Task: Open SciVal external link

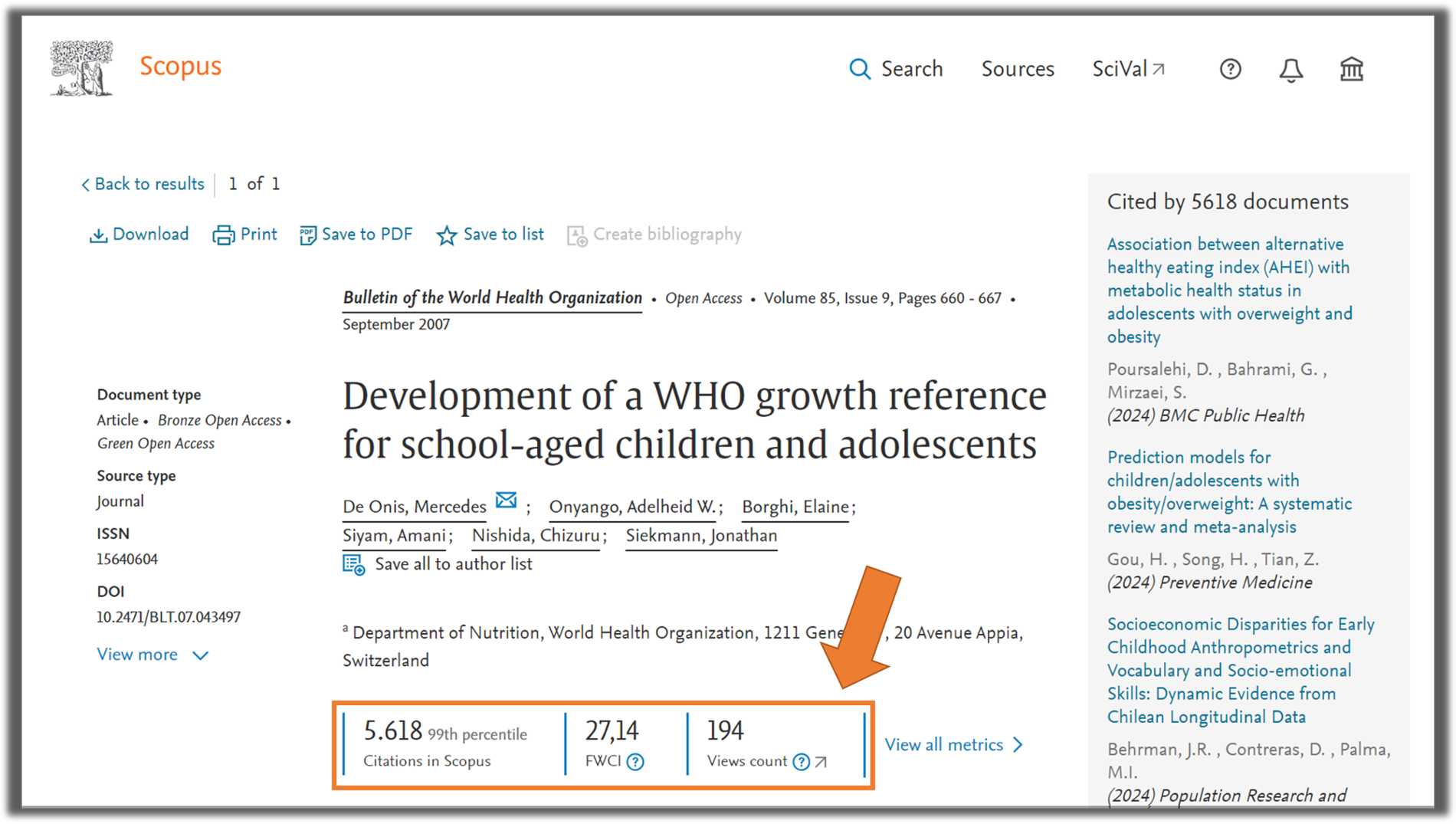Action: 1128,69
